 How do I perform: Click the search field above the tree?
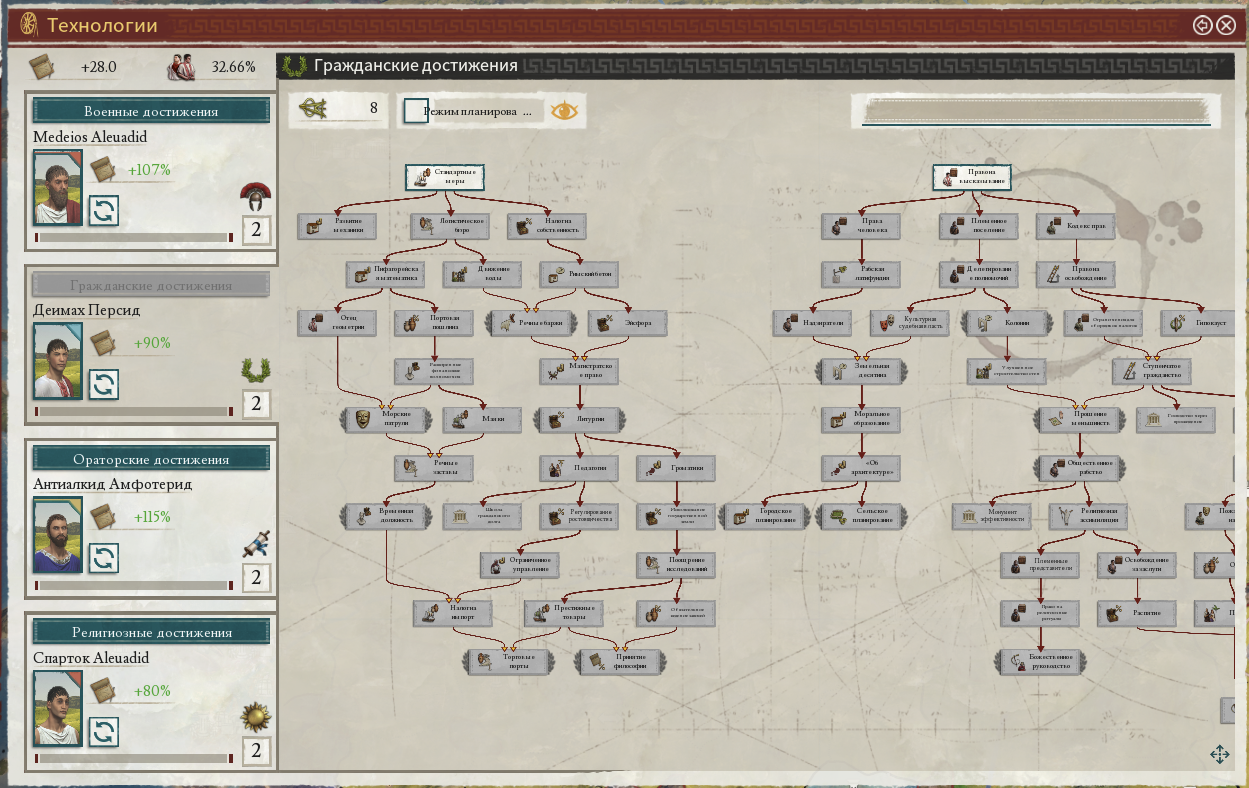[x=1035, y=111]
